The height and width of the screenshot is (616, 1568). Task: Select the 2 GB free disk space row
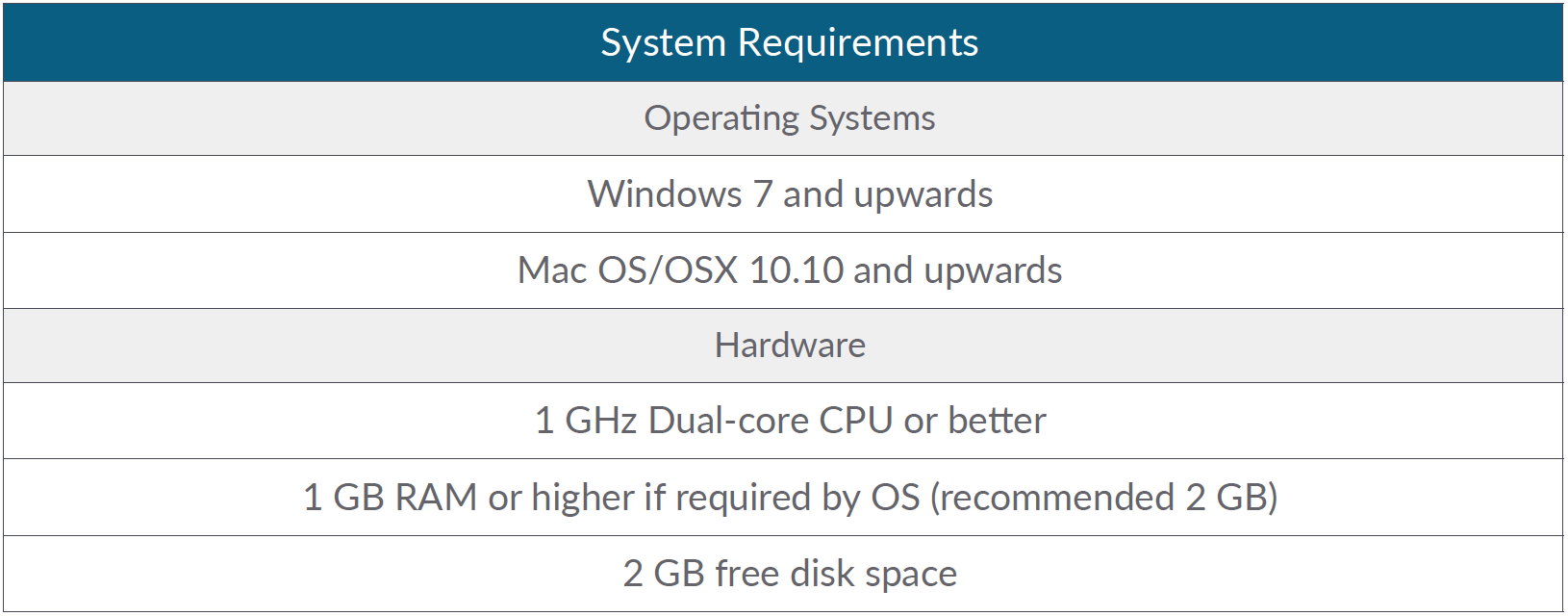(789, 574)
